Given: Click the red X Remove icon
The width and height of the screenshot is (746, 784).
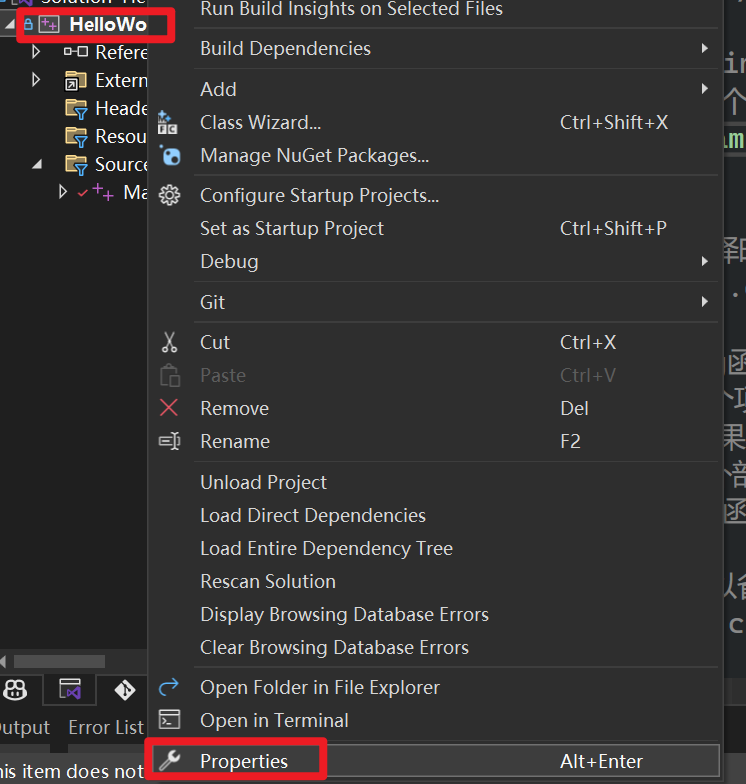Looking at the screenshot, I should click(x=169, y=408).
